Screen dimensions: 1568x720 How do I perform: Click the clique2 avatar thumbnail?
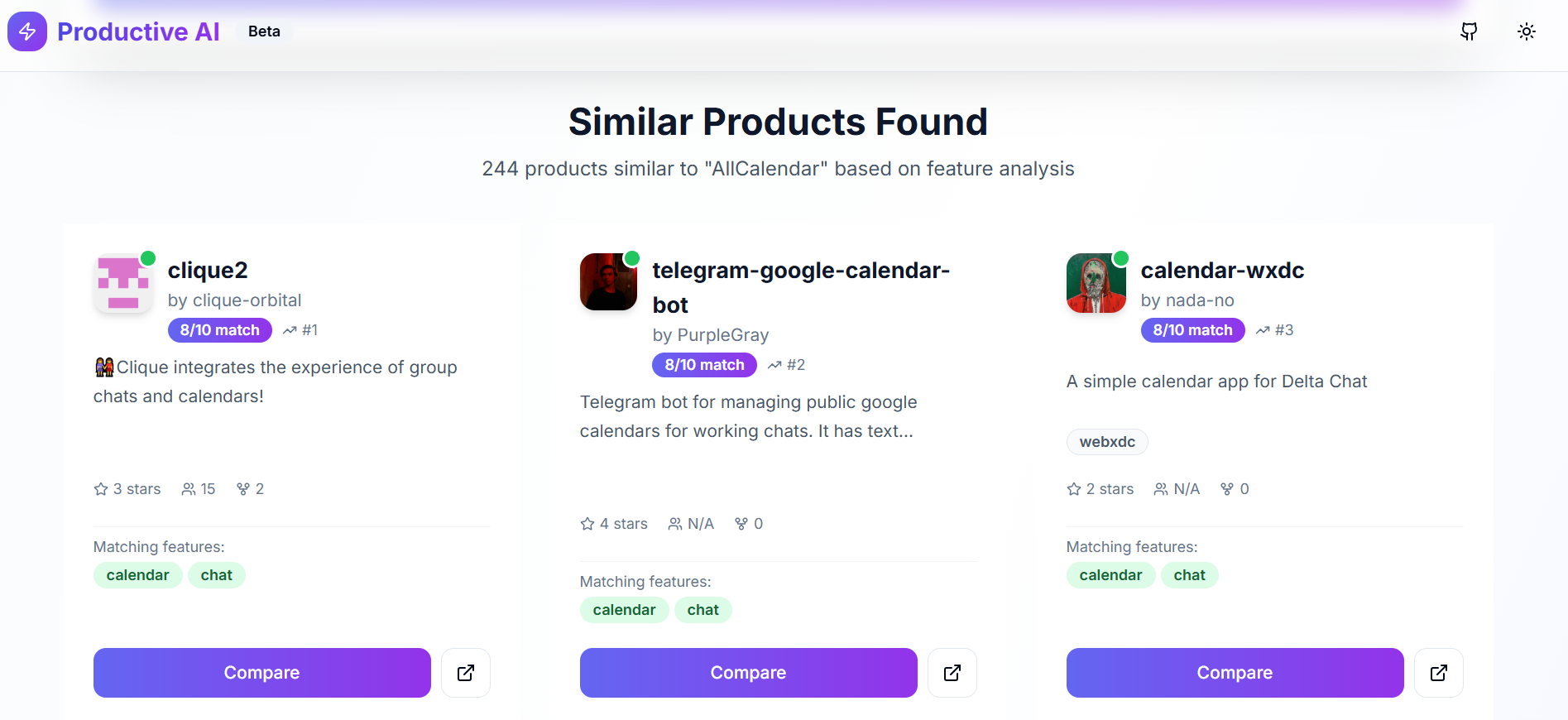tap(123, 283)
